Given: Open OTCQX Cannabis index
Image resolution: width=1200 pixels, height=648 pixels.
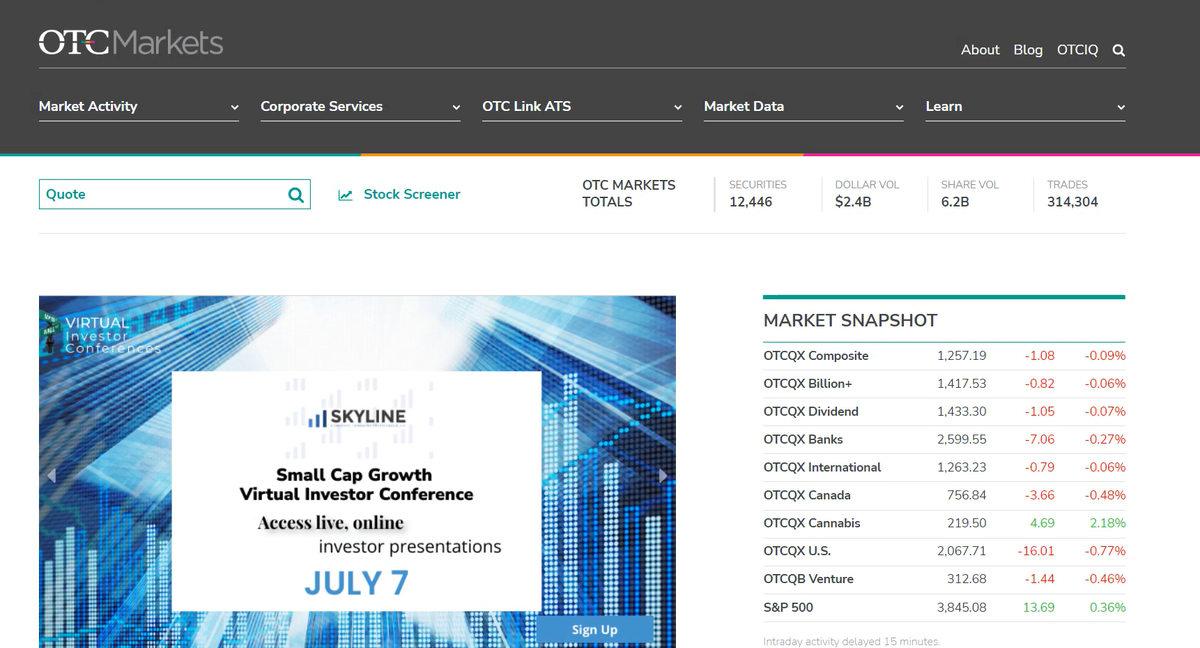Looking at the screenshot, I should pyautogui.click(x=812, y=524).
